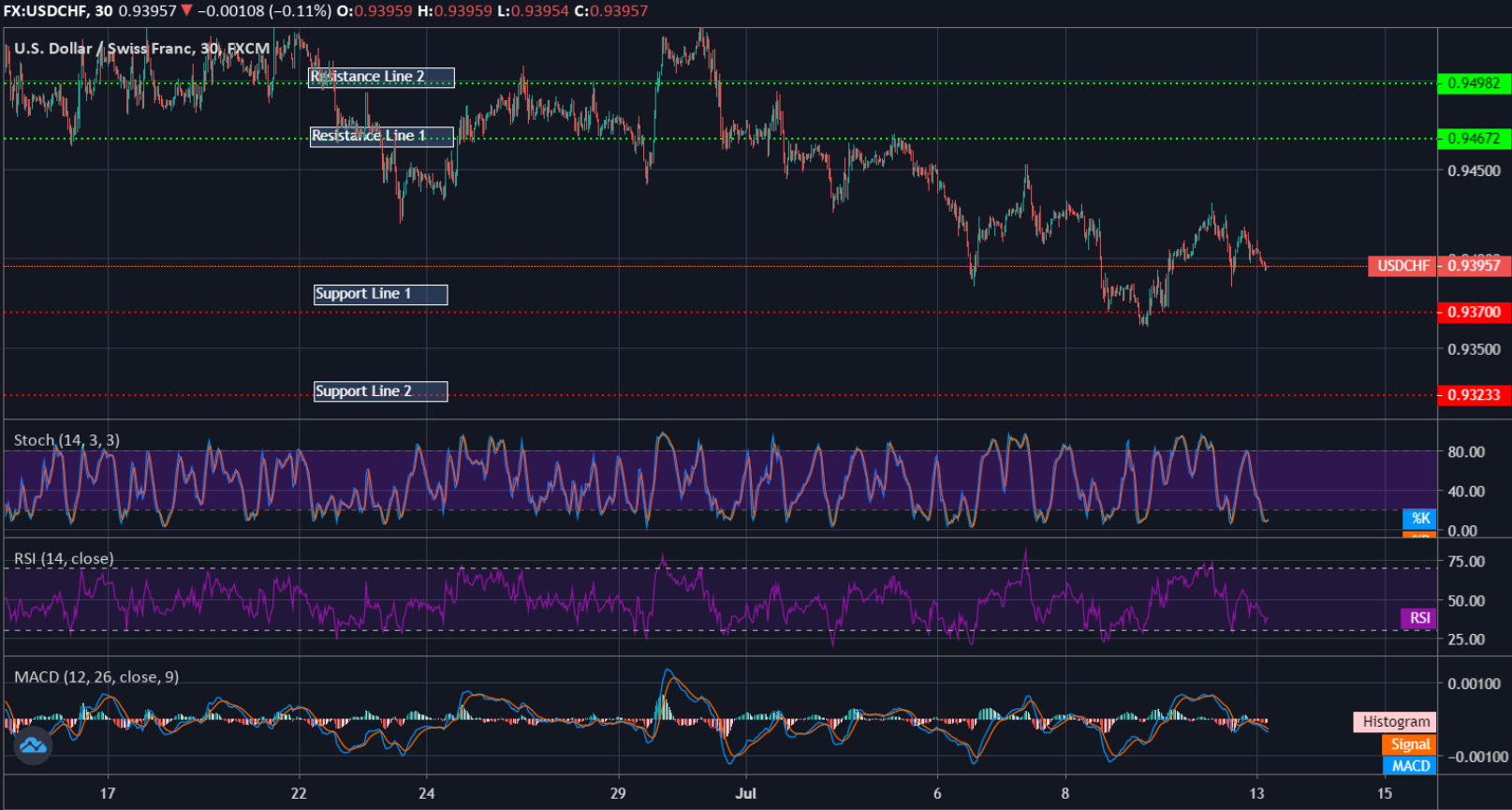Click the blue MACD legend label
1512x810 pixels.
(1410, 766)
